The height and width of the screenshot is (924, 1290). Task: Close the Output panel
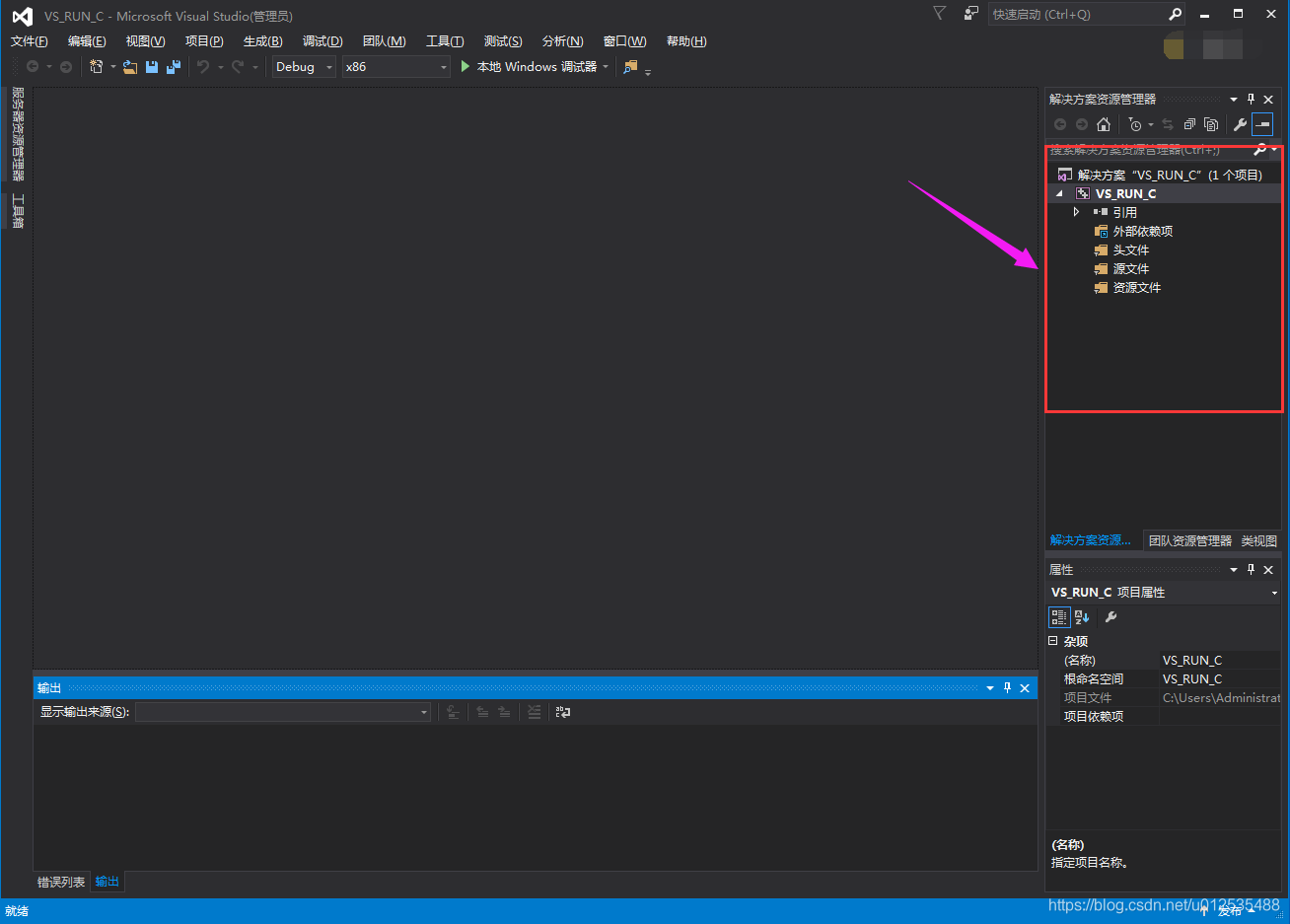tap(1025, 688)
